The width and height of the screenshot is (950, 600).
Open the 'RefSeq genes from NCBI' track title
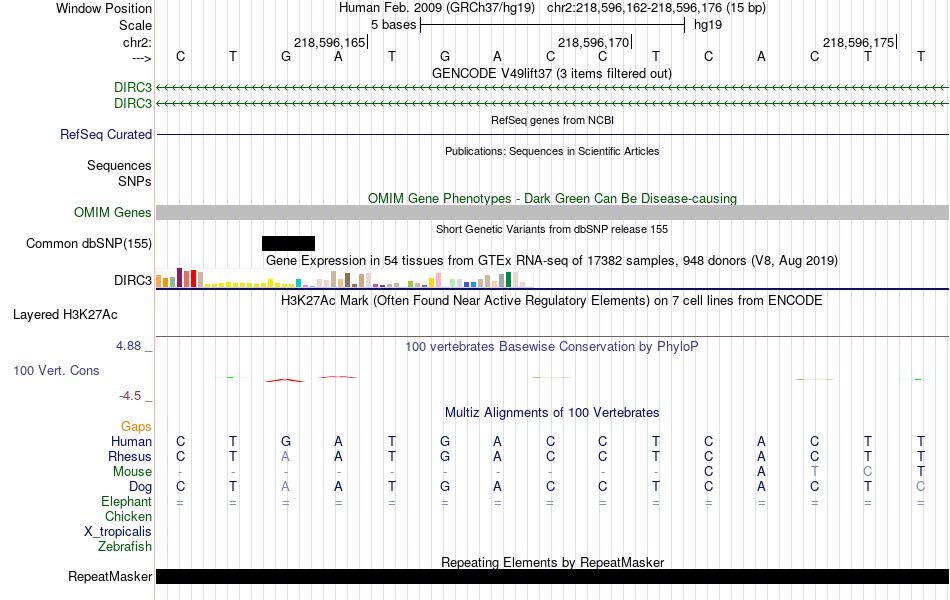(553, 120)
